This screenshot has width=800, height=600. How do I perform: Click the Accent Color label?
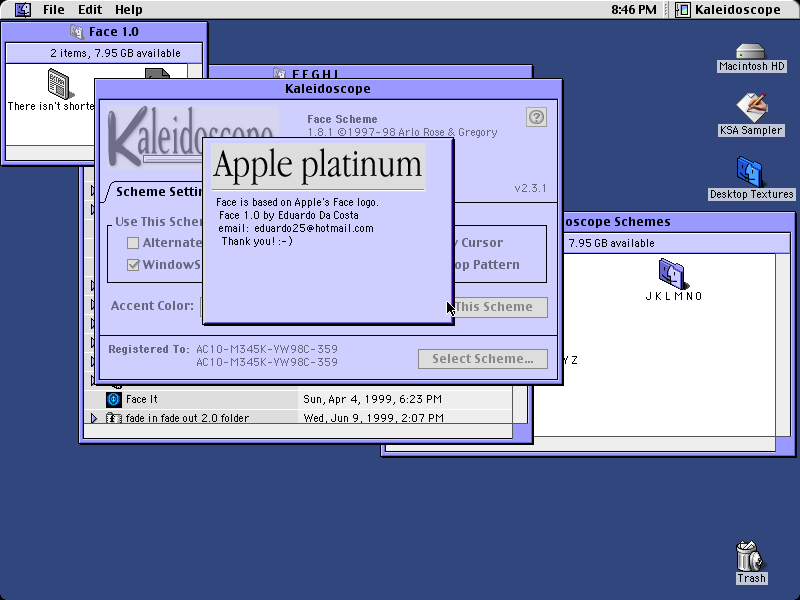point(152,306)
